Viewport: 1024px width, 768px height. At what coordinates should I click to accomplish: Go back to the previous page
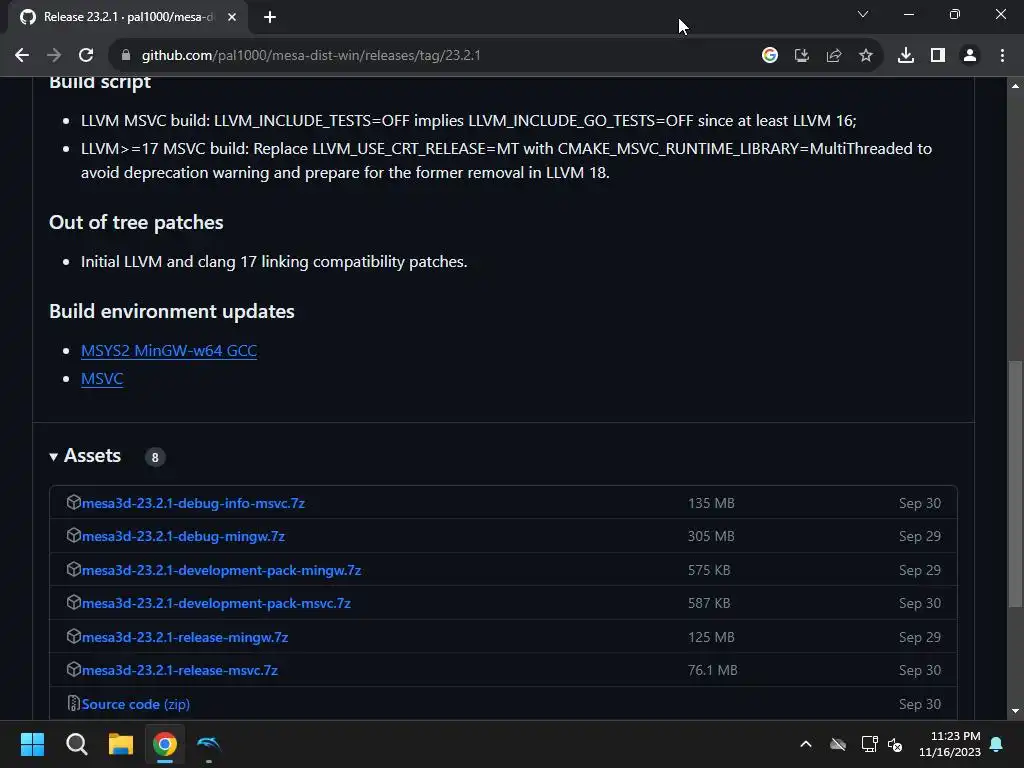click(x=22, y=56)
